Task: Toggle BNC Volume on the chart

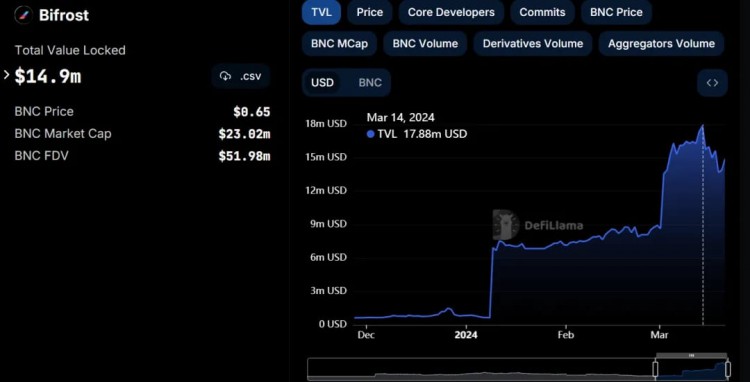Action: [425, 44]
